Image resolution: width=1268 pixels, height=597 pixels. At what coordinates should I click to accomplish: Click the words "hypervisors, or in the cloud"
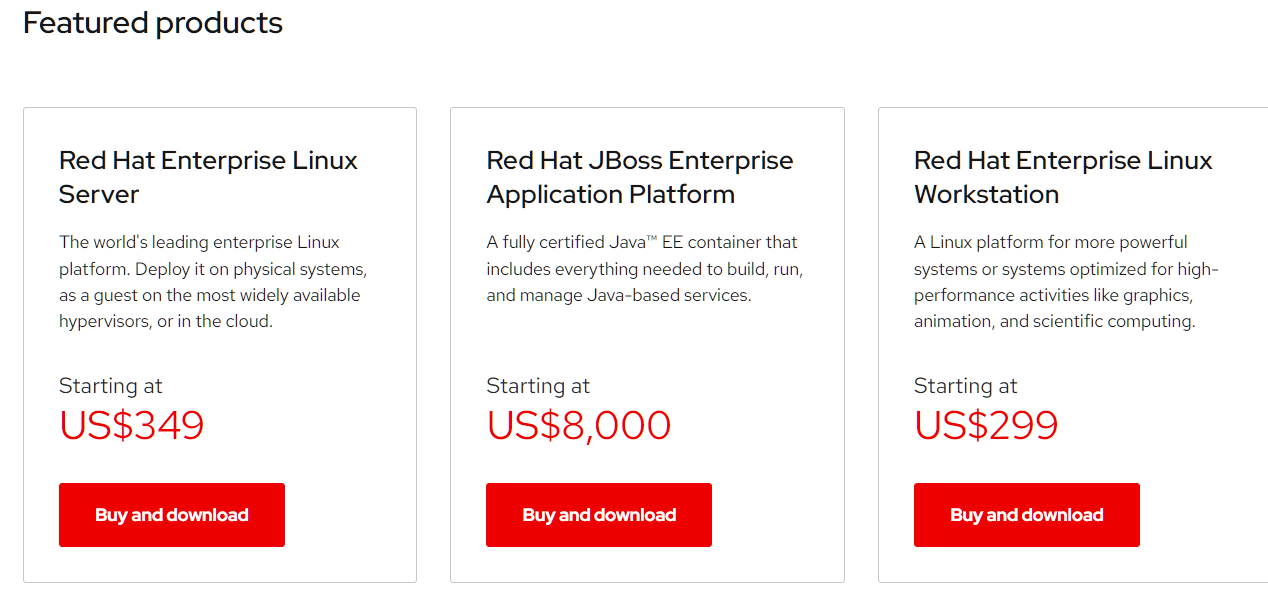click(x=166, y=322)
